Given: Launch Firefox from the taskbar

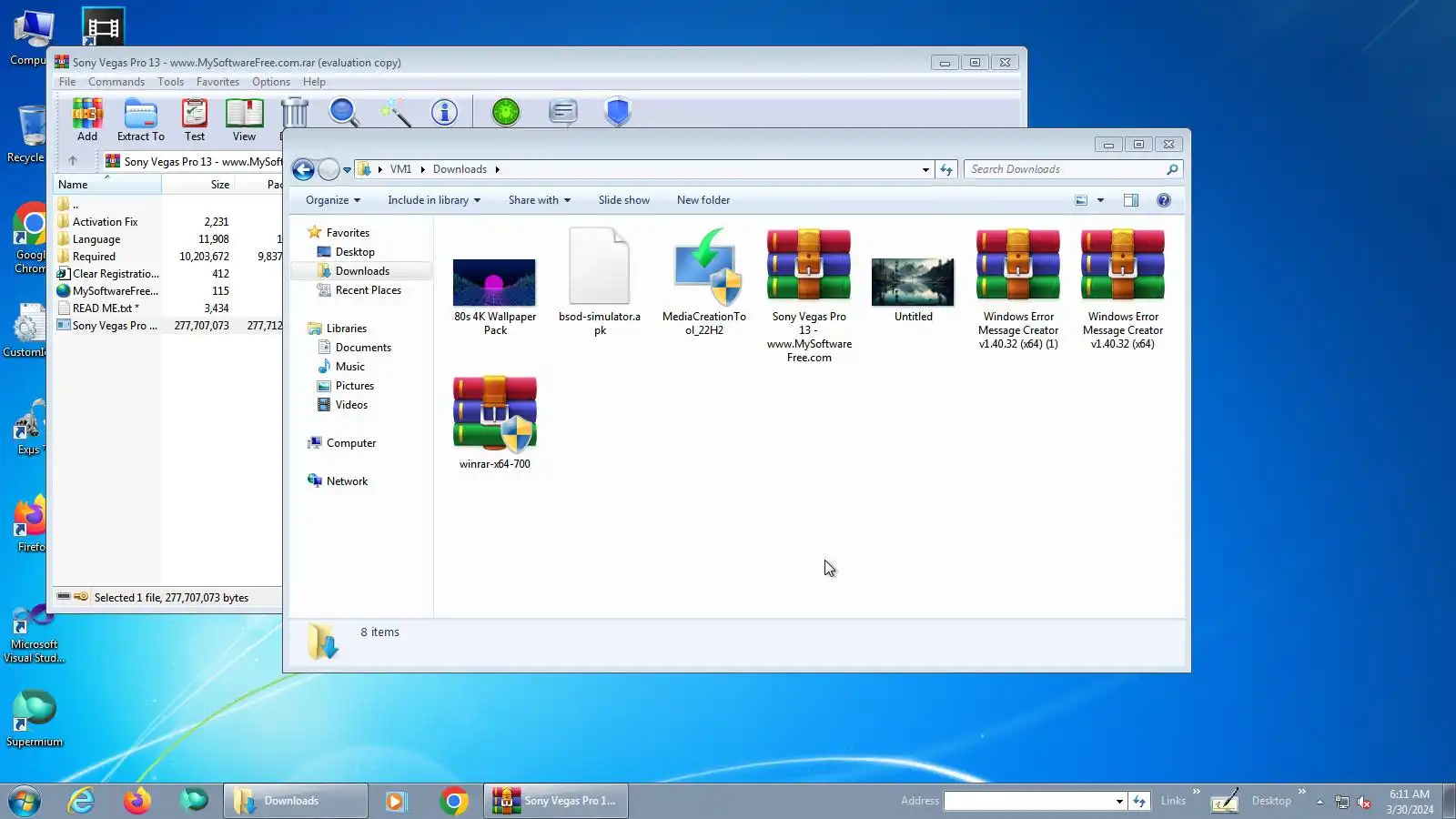Looking at the screenshot, I should [x=137, y=801].
